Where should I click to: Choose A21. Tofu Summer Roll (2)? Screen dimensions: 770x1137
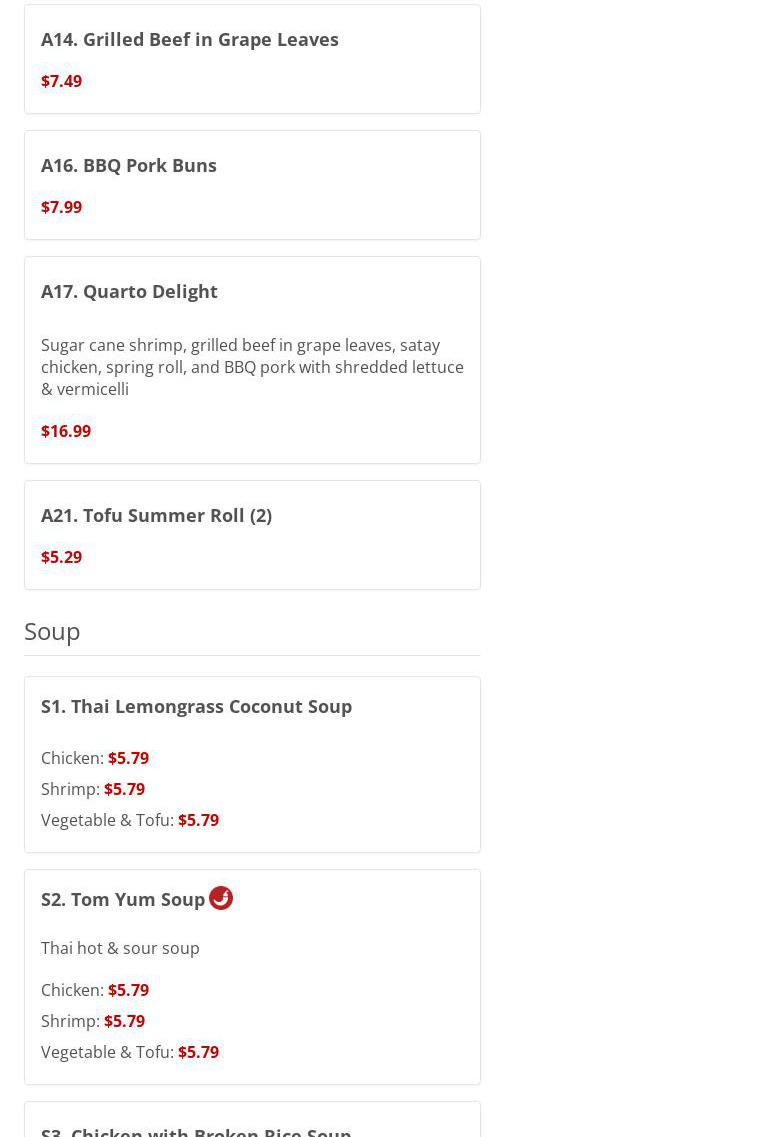156,515
